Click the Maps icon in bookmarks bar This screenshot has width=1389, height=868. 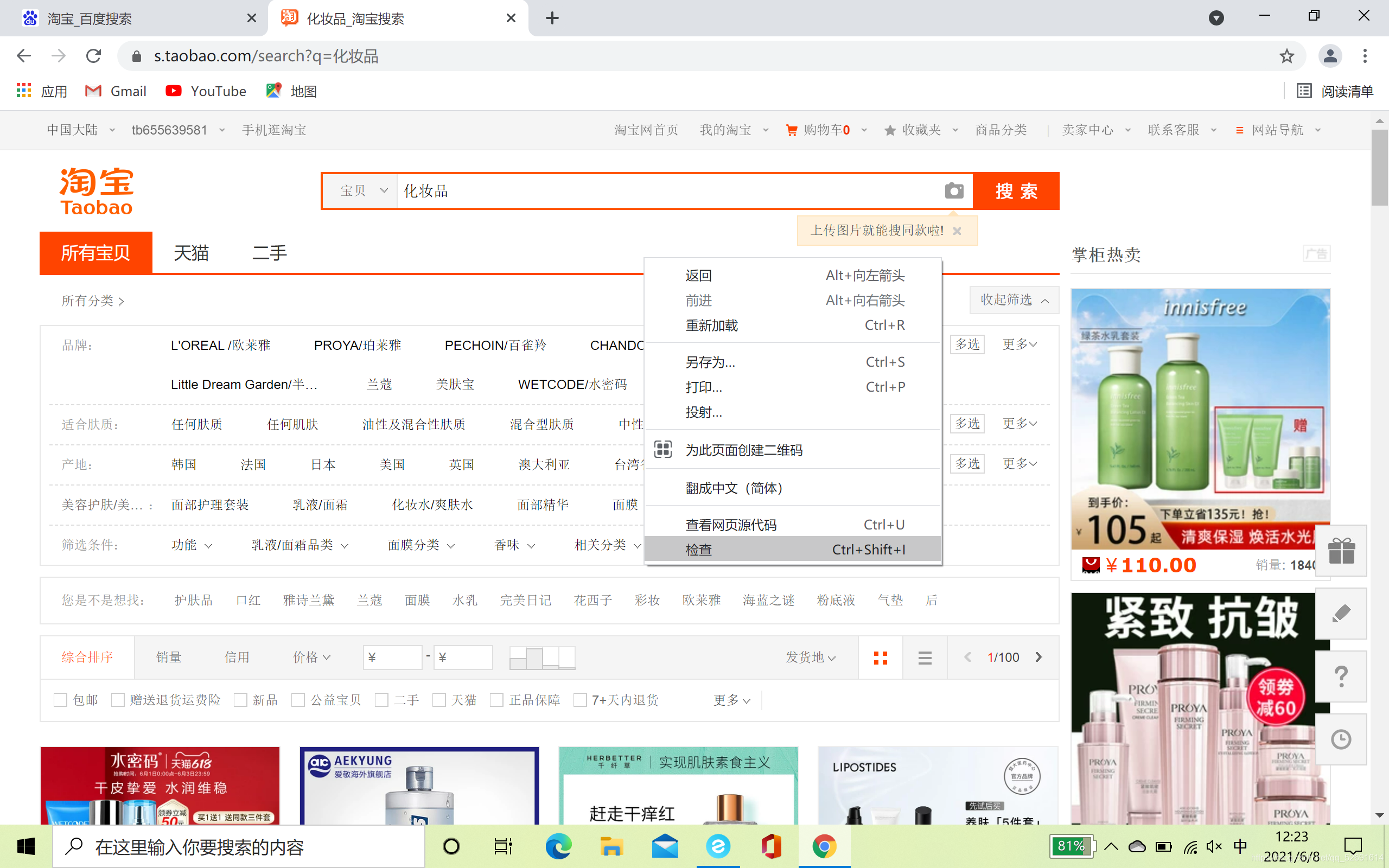click(x=276, y=91)
